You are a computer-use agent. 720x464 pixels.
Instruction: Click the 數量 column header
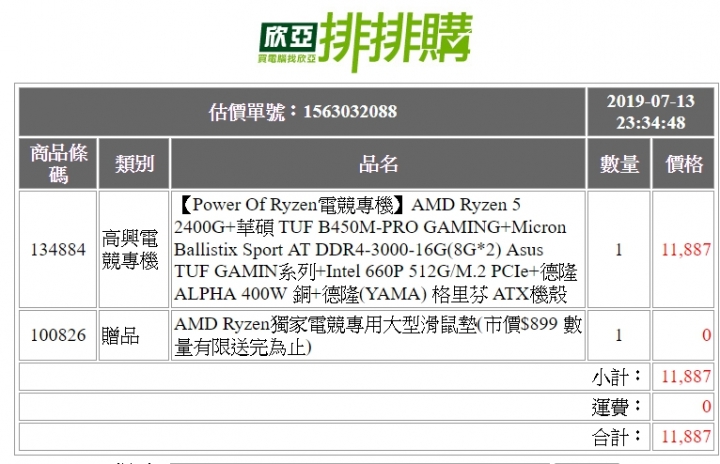[619, 164]
